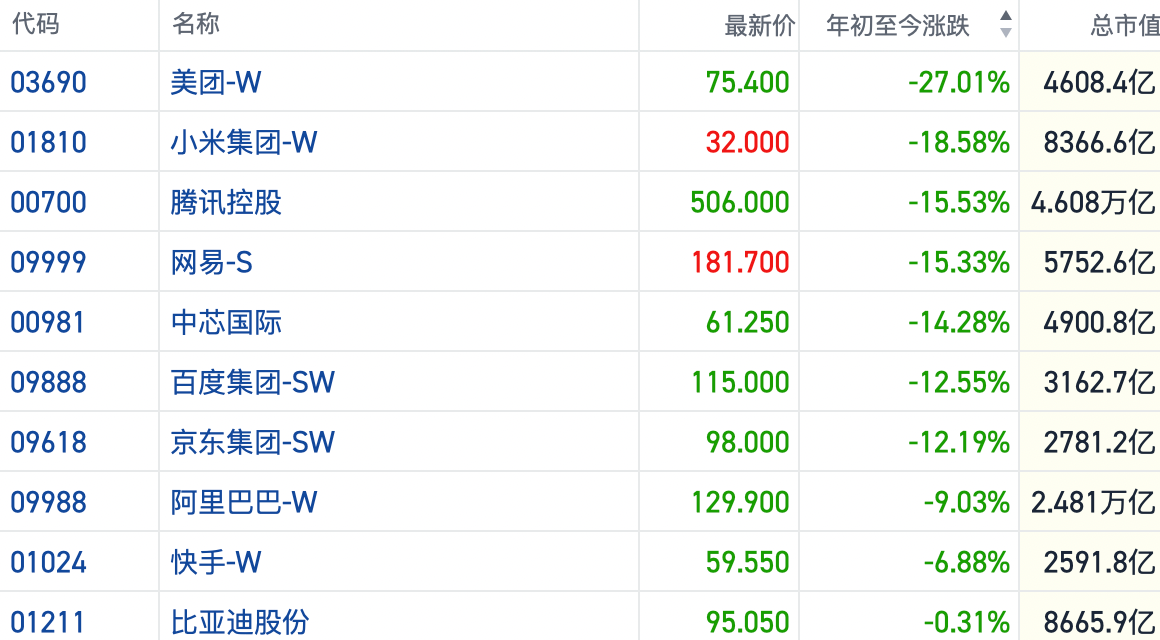1160x640 pixels.
Task: Open the 比亚迪股份 stock link
Action: click(240, 622)
